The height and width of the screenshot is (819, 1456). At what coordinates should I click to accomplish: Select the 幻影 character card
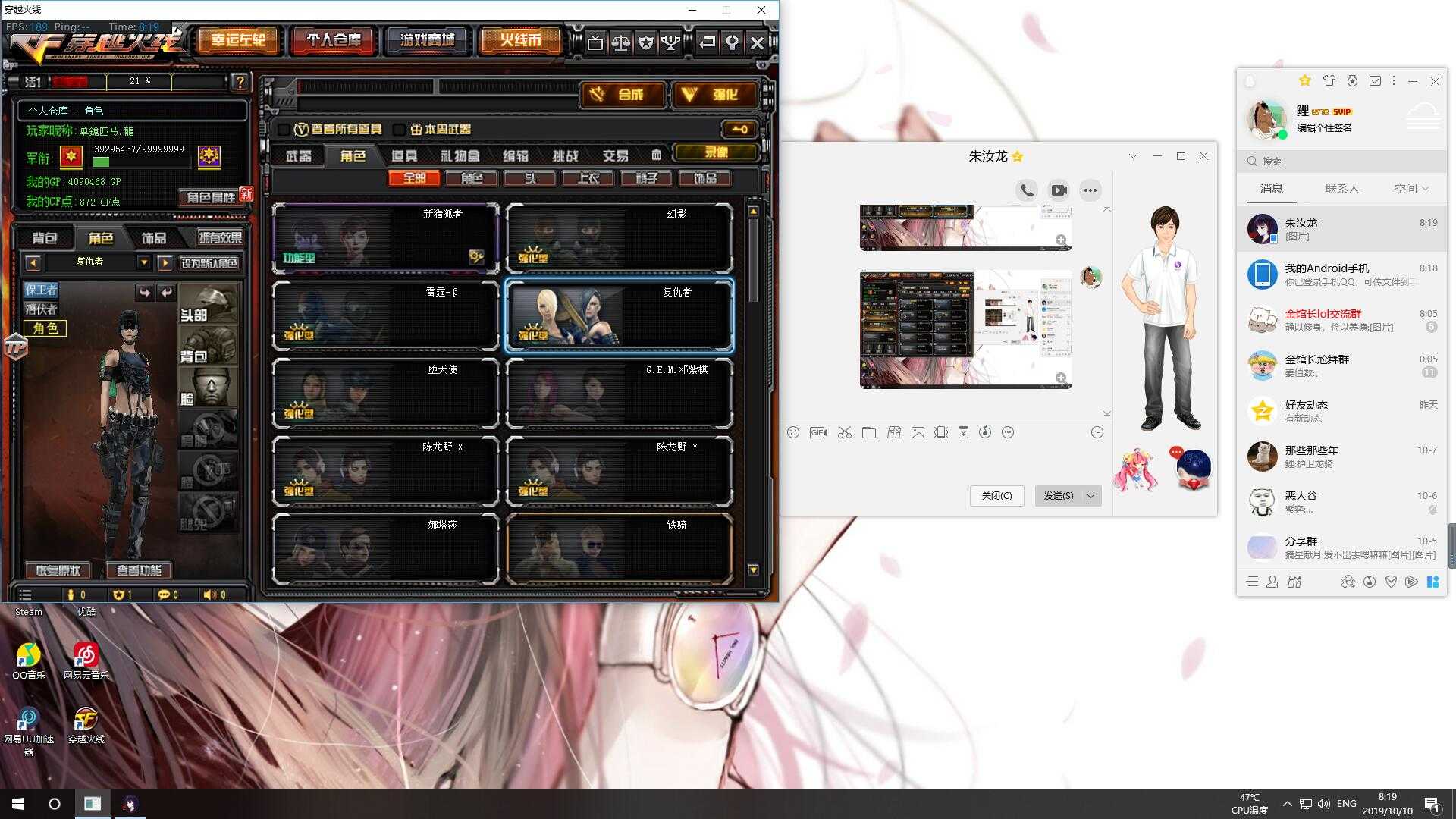[620, 238]
